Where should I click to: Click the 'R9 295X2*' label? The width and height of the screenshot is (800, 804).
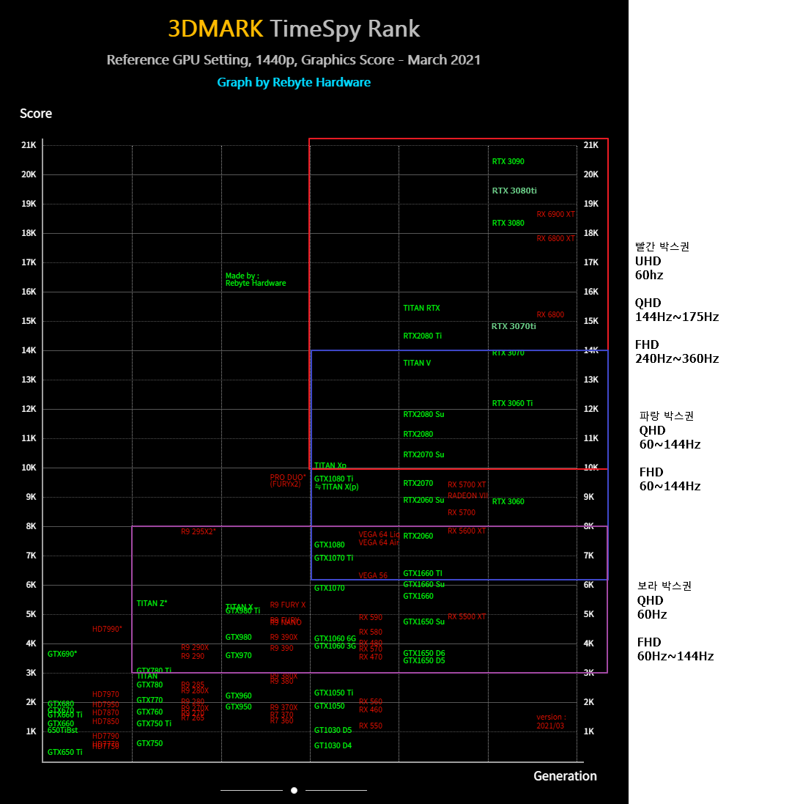(198, 532)
